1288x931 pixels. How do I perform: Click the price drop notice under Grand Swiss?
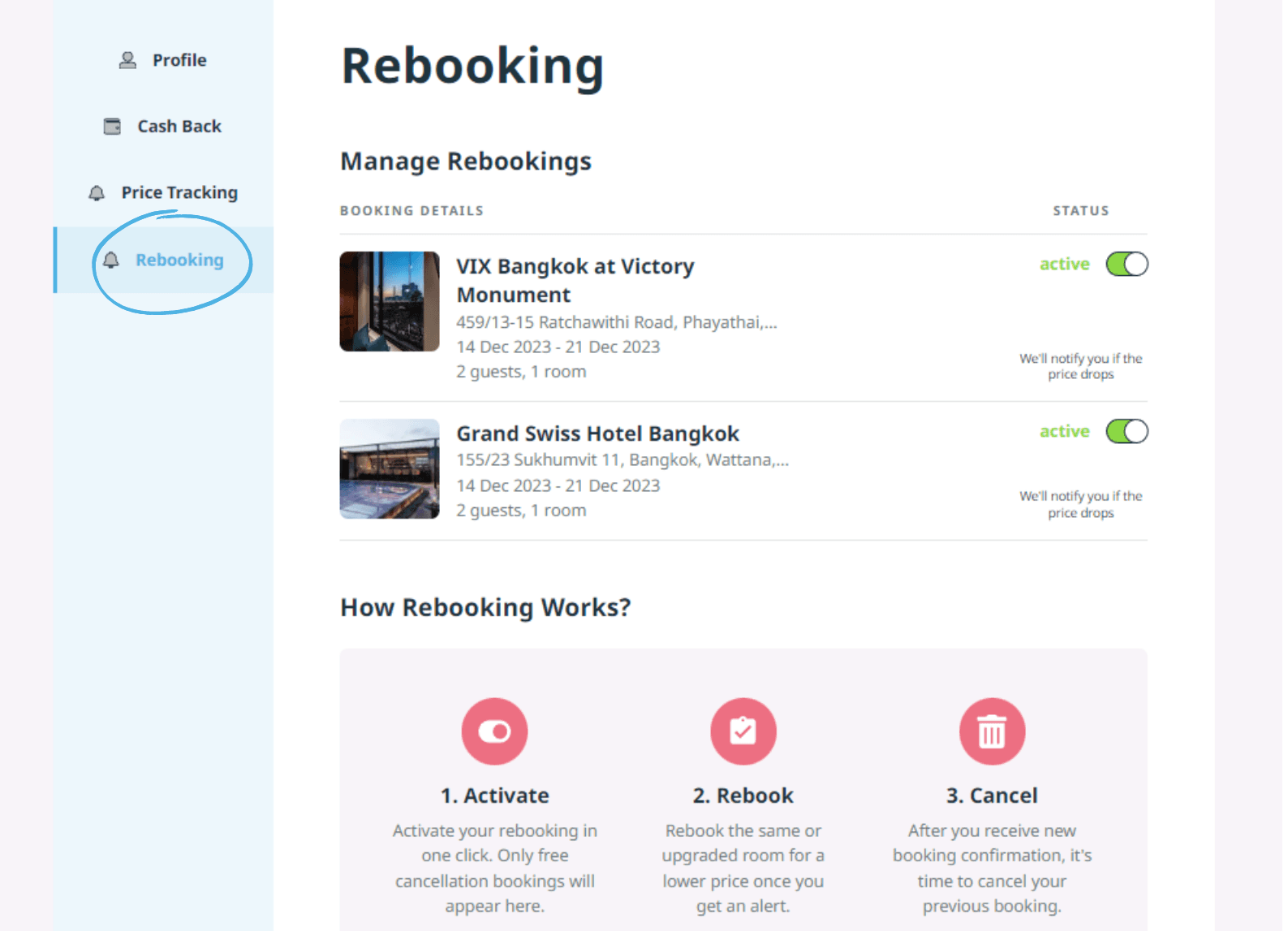click(1081, 504)
